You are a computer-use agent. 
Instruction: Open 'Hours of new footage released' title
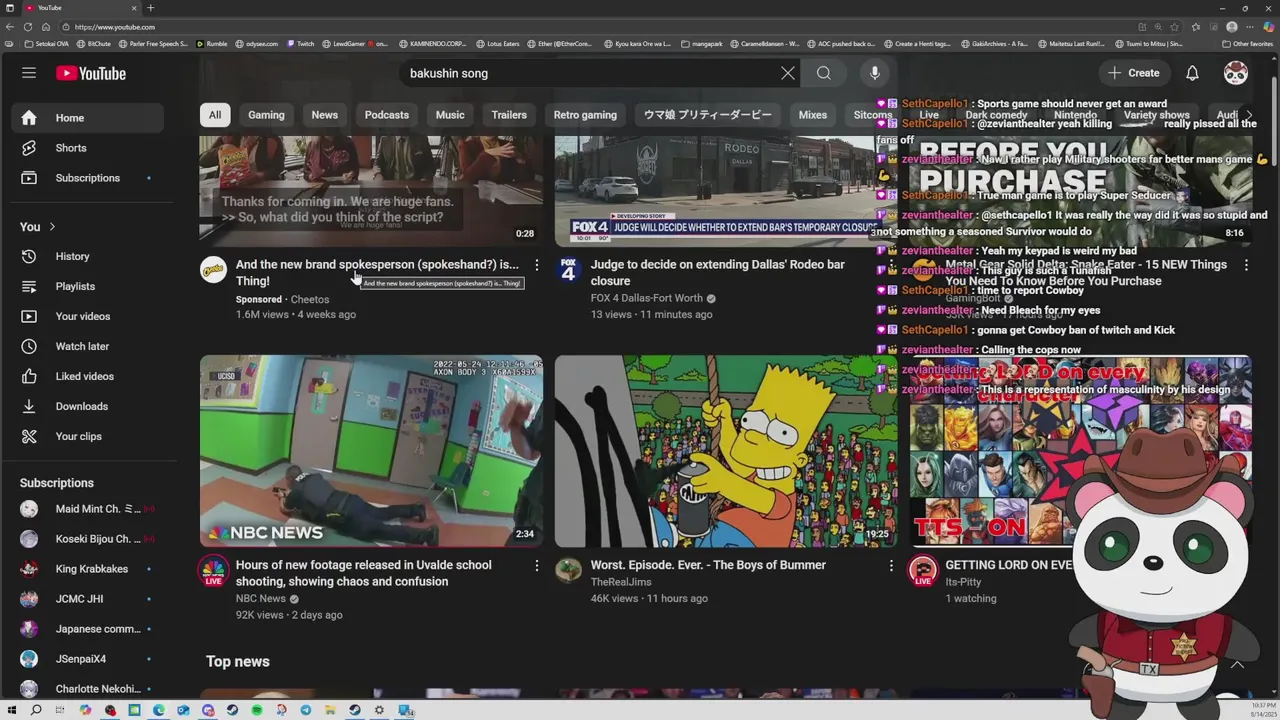pos(364,573)
